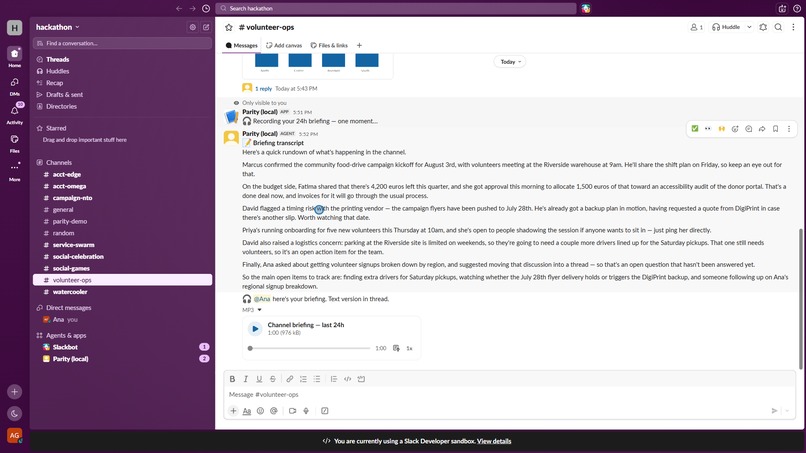Play the Channel briefing audio
Viewport: 806px width, 453px height.
pyautogui.click(x=255, y=329)
